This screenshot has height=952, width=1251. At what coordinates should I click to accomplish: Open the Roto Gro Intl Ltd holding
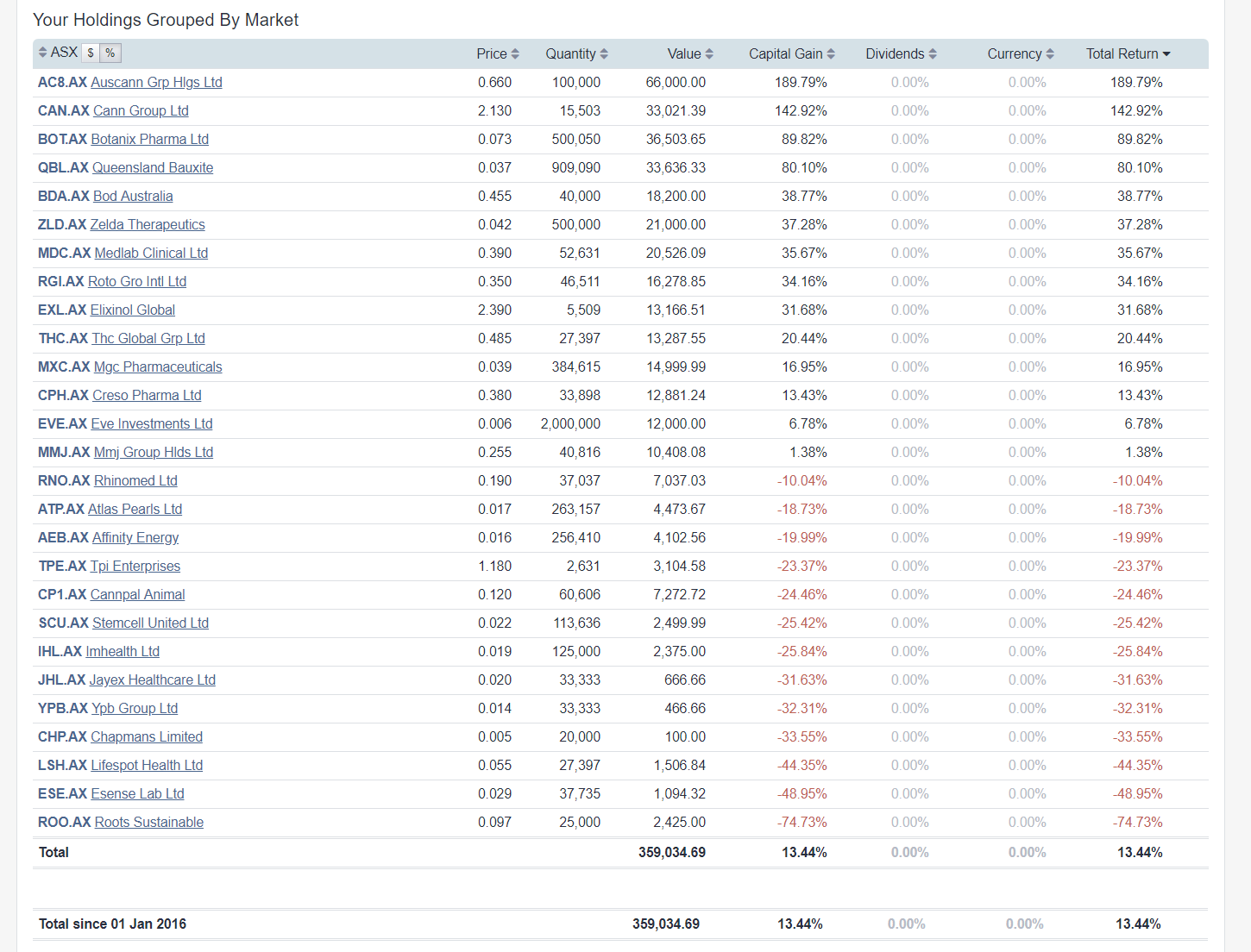(x=137, y=281)
